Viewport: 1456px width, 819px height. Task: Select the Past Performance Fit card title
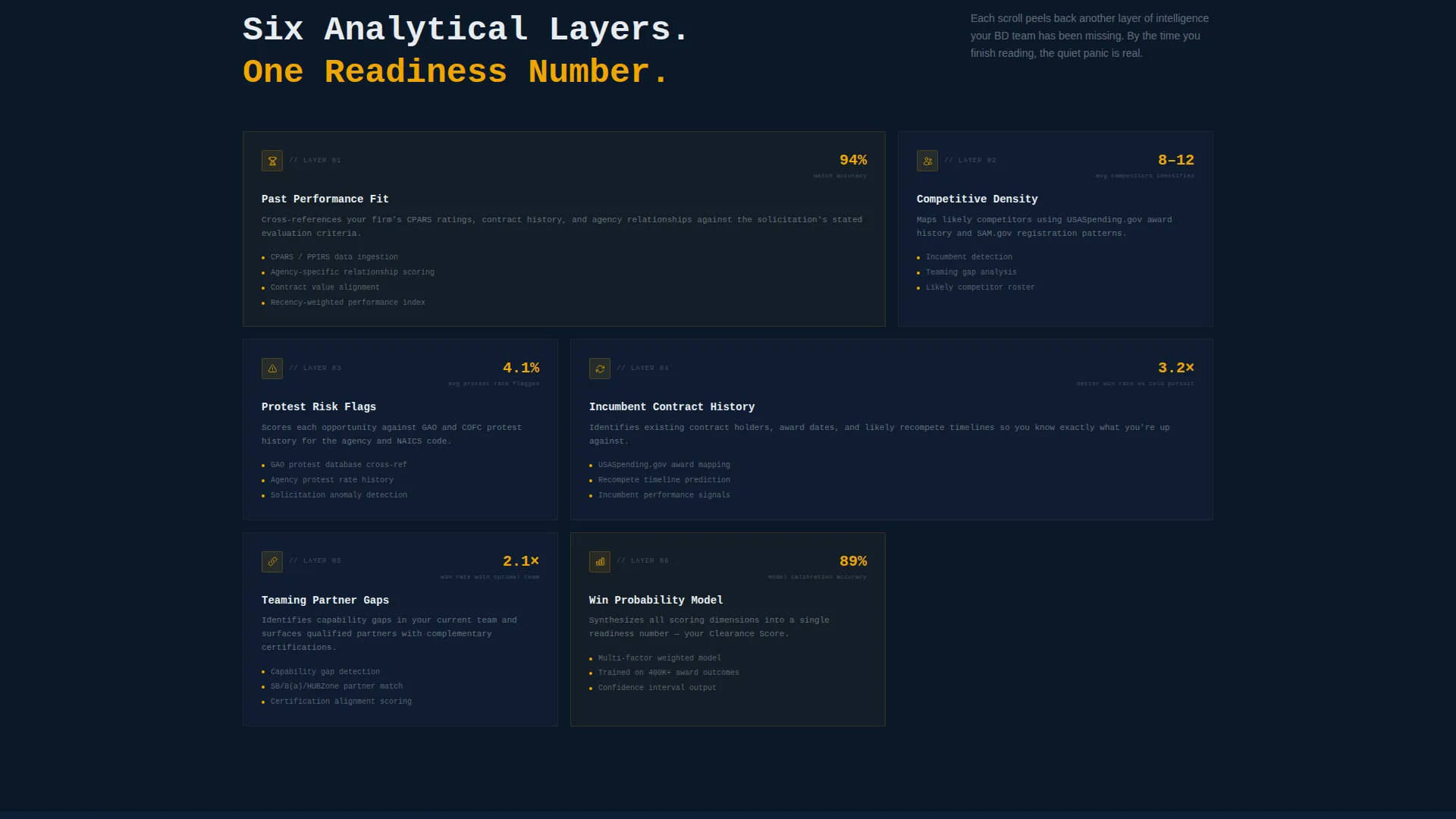click(325, 199)
